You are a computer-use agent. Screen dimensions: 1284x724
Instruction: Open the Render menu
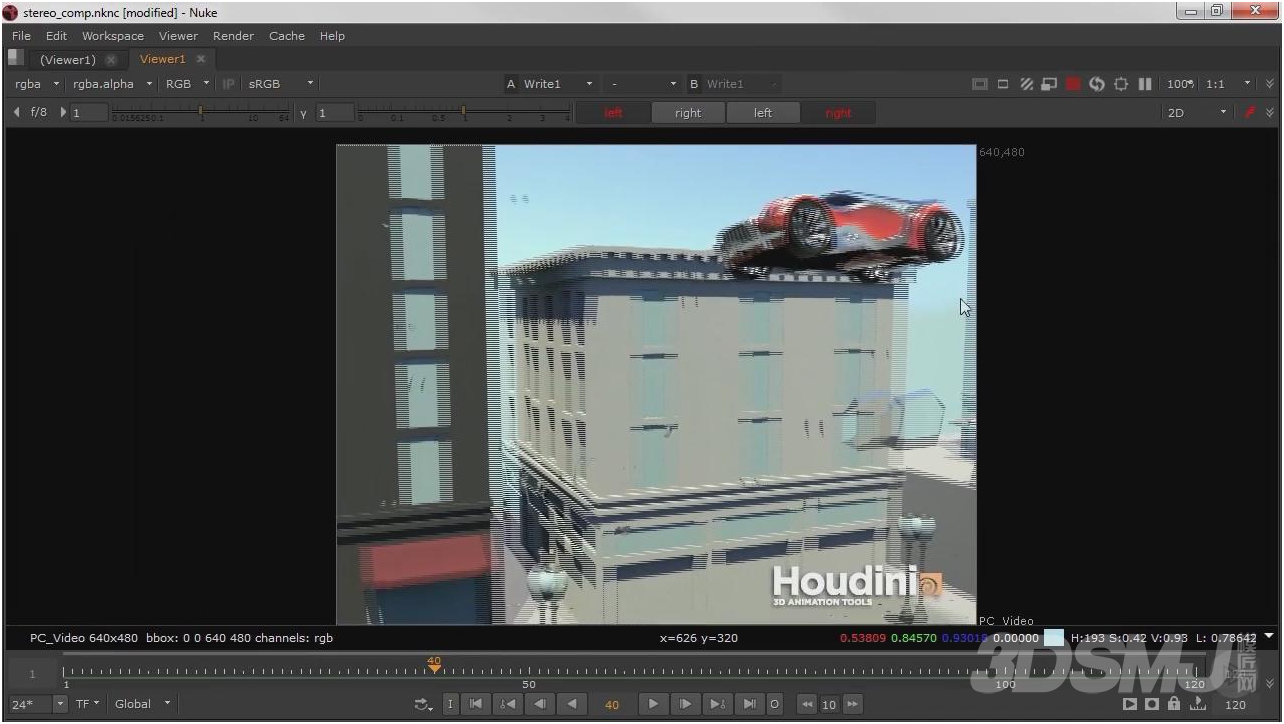click(233, 36)
